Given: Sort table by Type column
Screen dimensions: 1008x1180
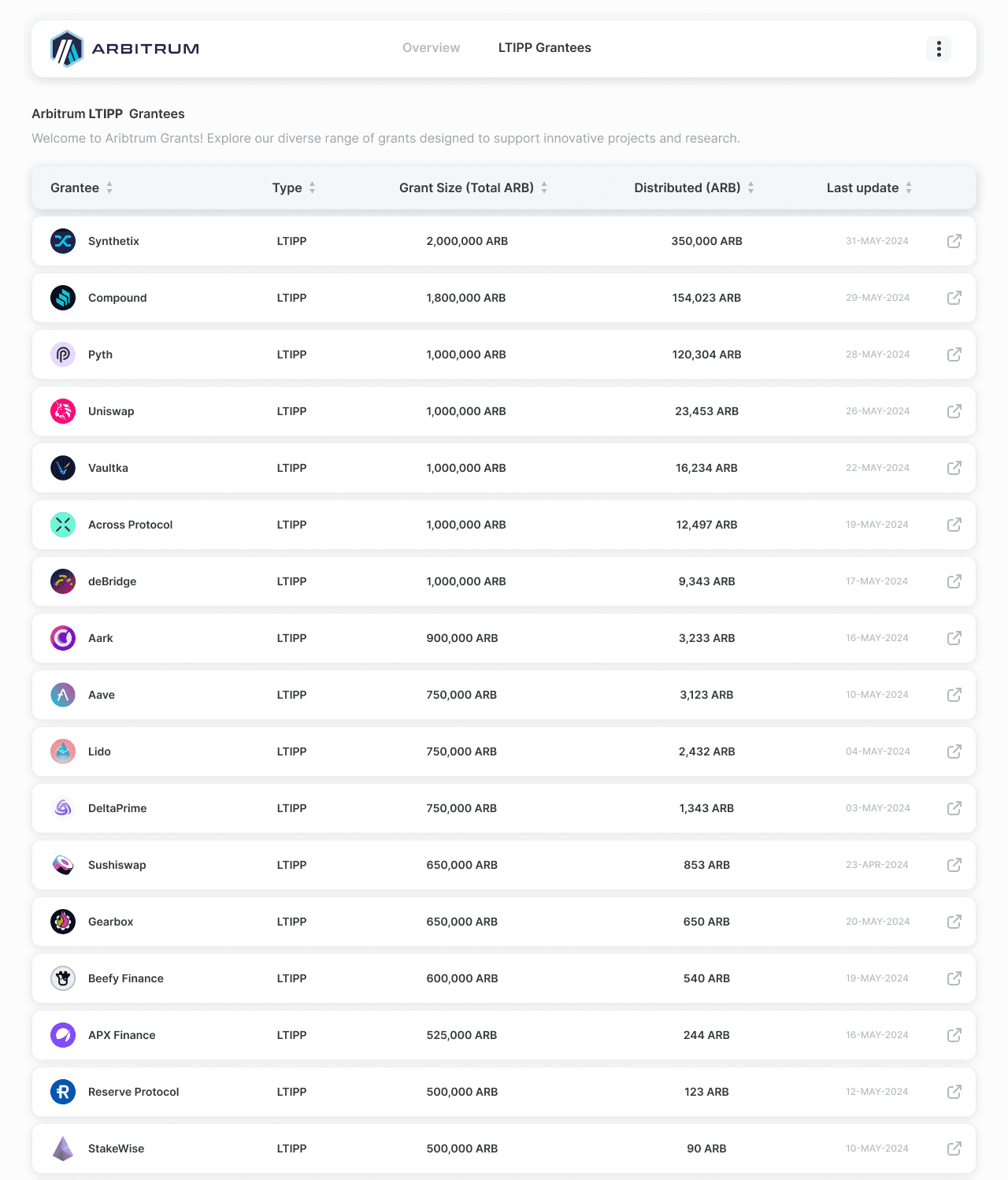Looking at the screenshot, I should [294, 187].
